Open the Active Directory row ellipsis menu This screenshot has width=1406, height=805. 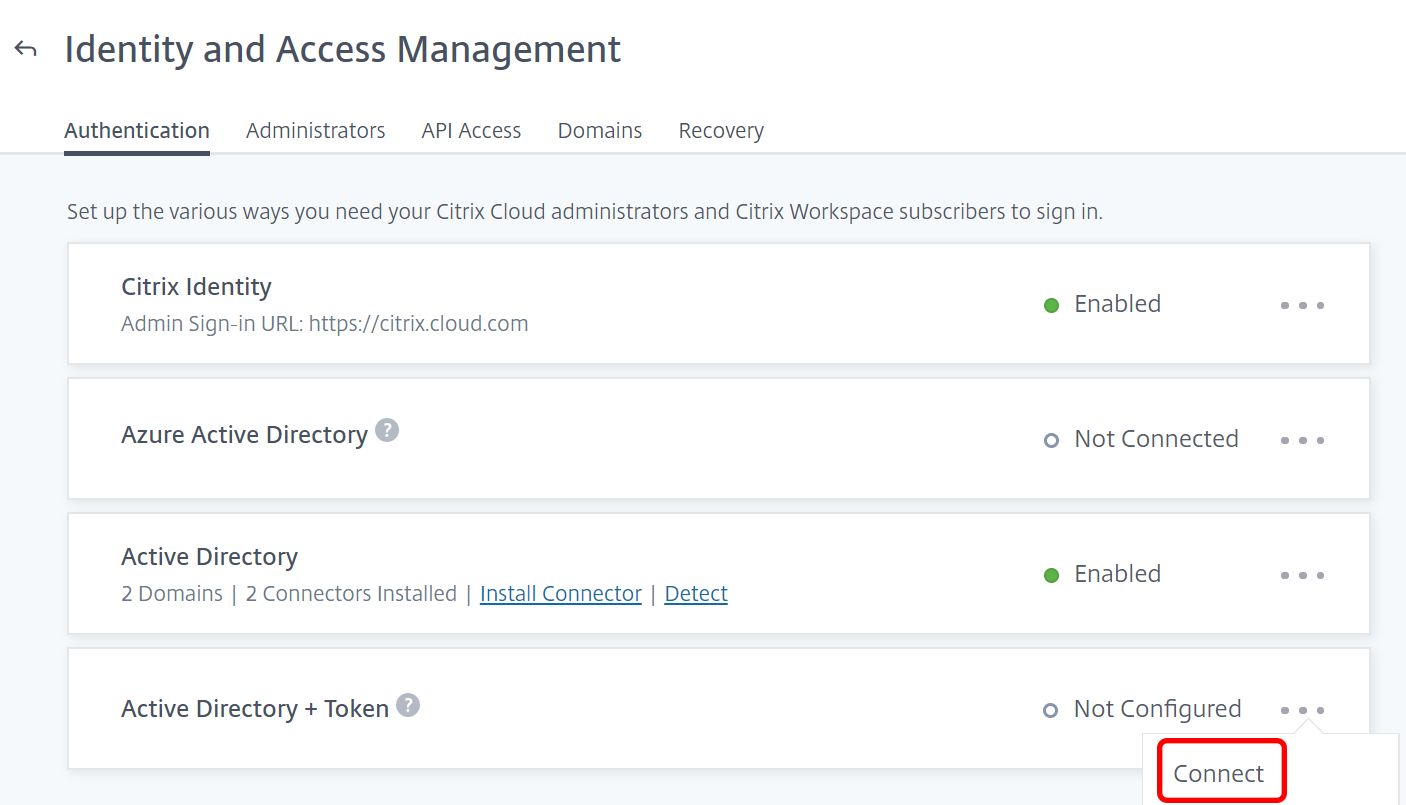point(1302,575)
